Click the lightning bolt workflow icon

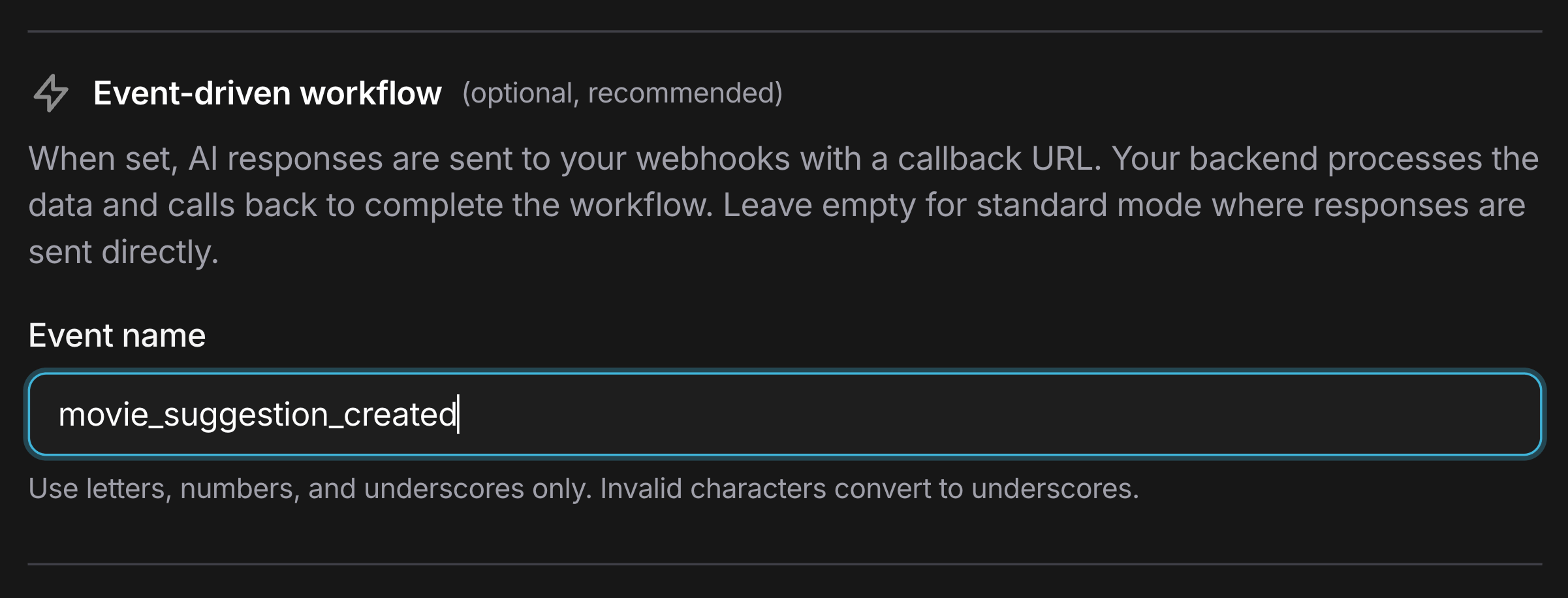click(x=51, y=93)
